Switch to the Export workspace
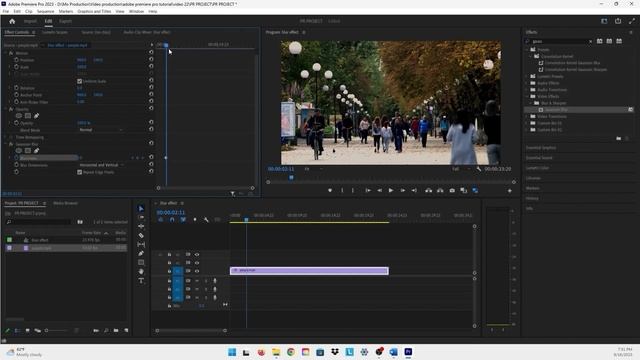 [x=65, y=21]
